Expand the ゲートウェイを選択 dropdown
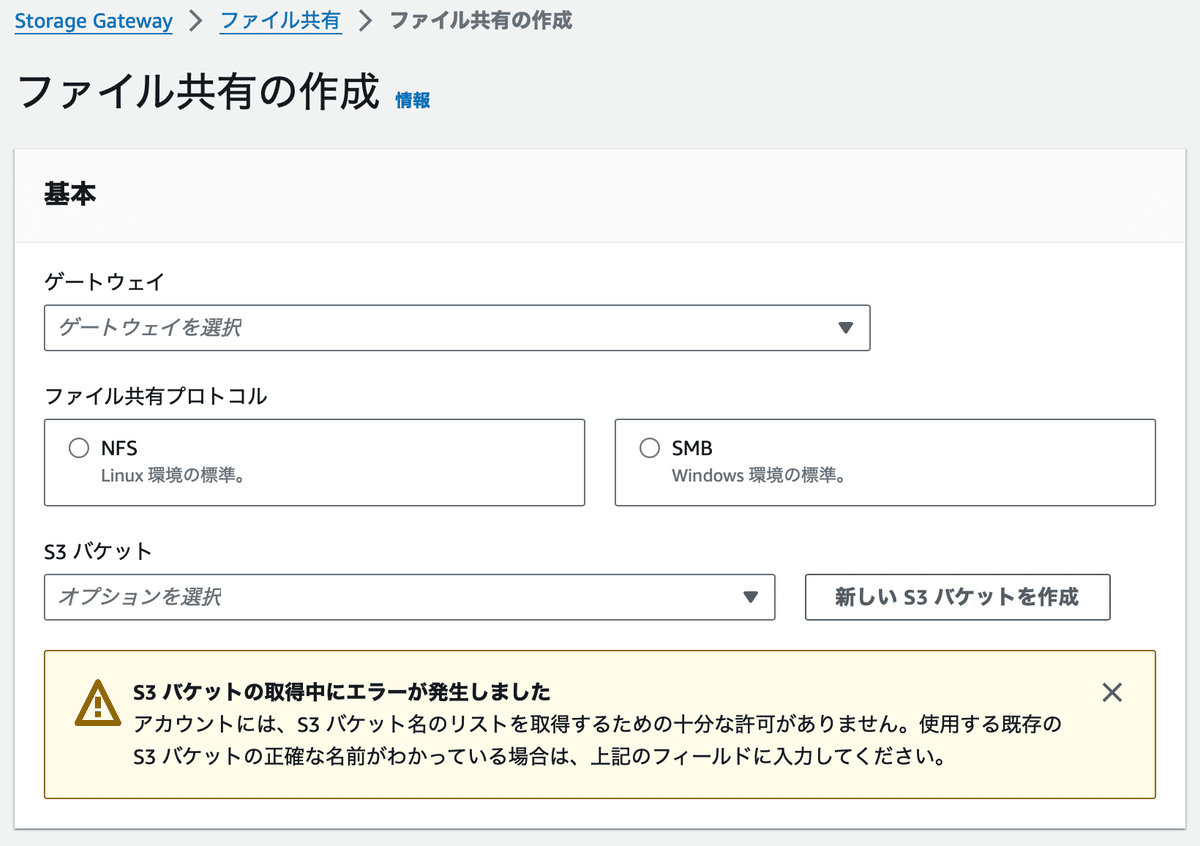Image resolution: width=1200 pixels, height=846 pixels. pos(457,328)
